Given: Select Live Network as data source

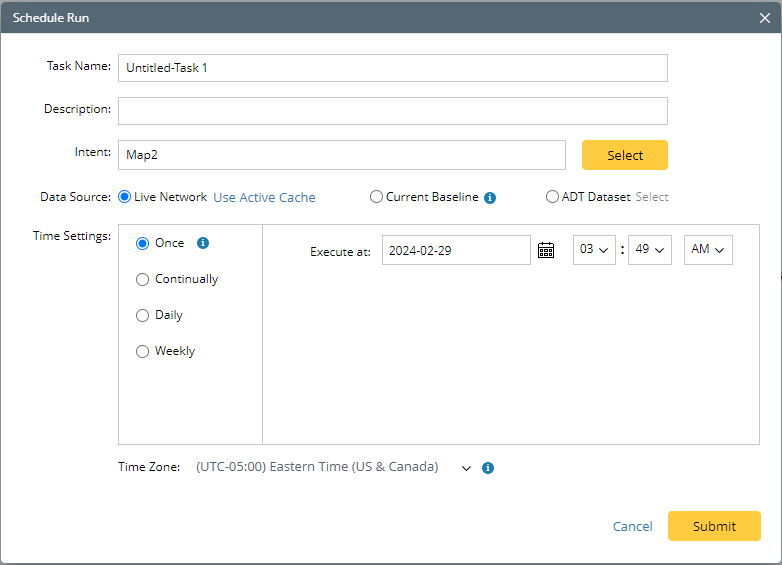Looking at the screenshot, I should 125,197.
